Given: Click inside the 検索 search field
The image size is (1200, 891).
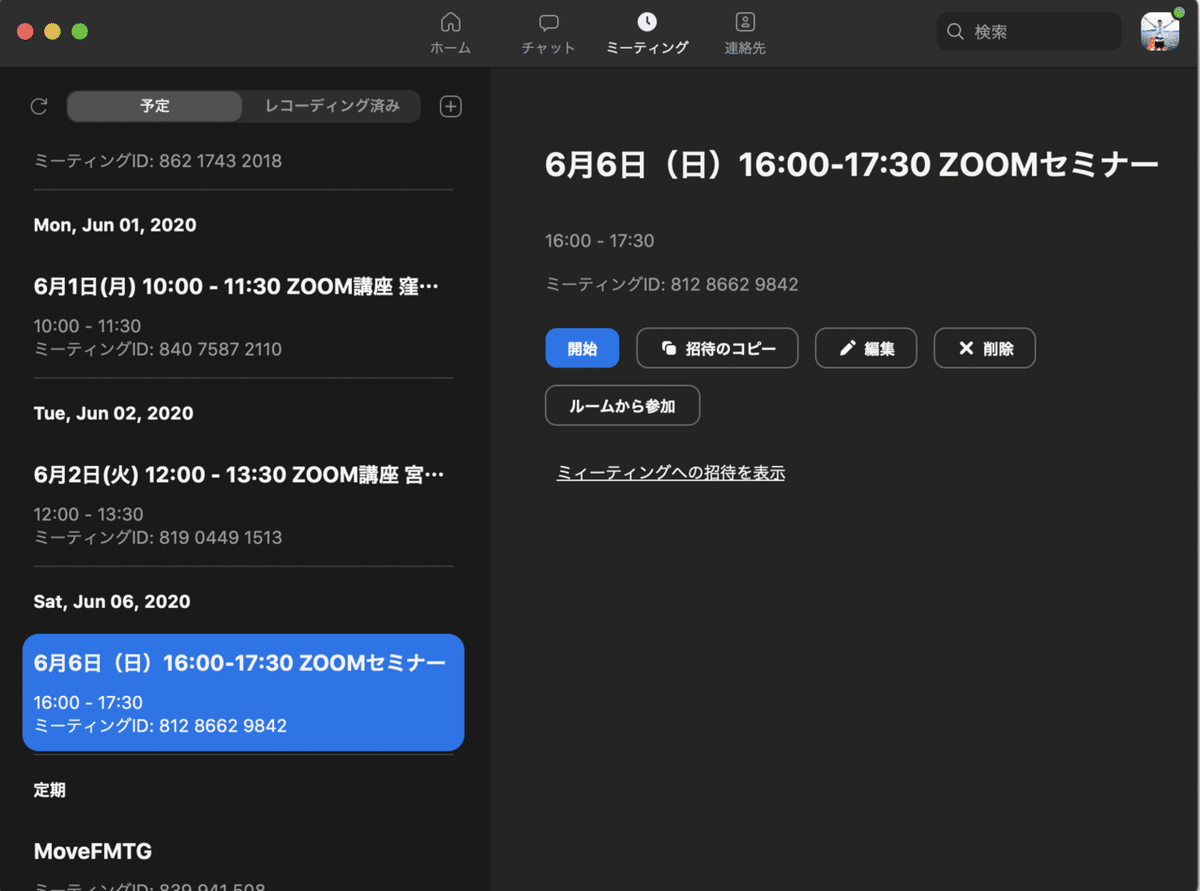Looking at the screenshot, I should (x=1028, y=31).
